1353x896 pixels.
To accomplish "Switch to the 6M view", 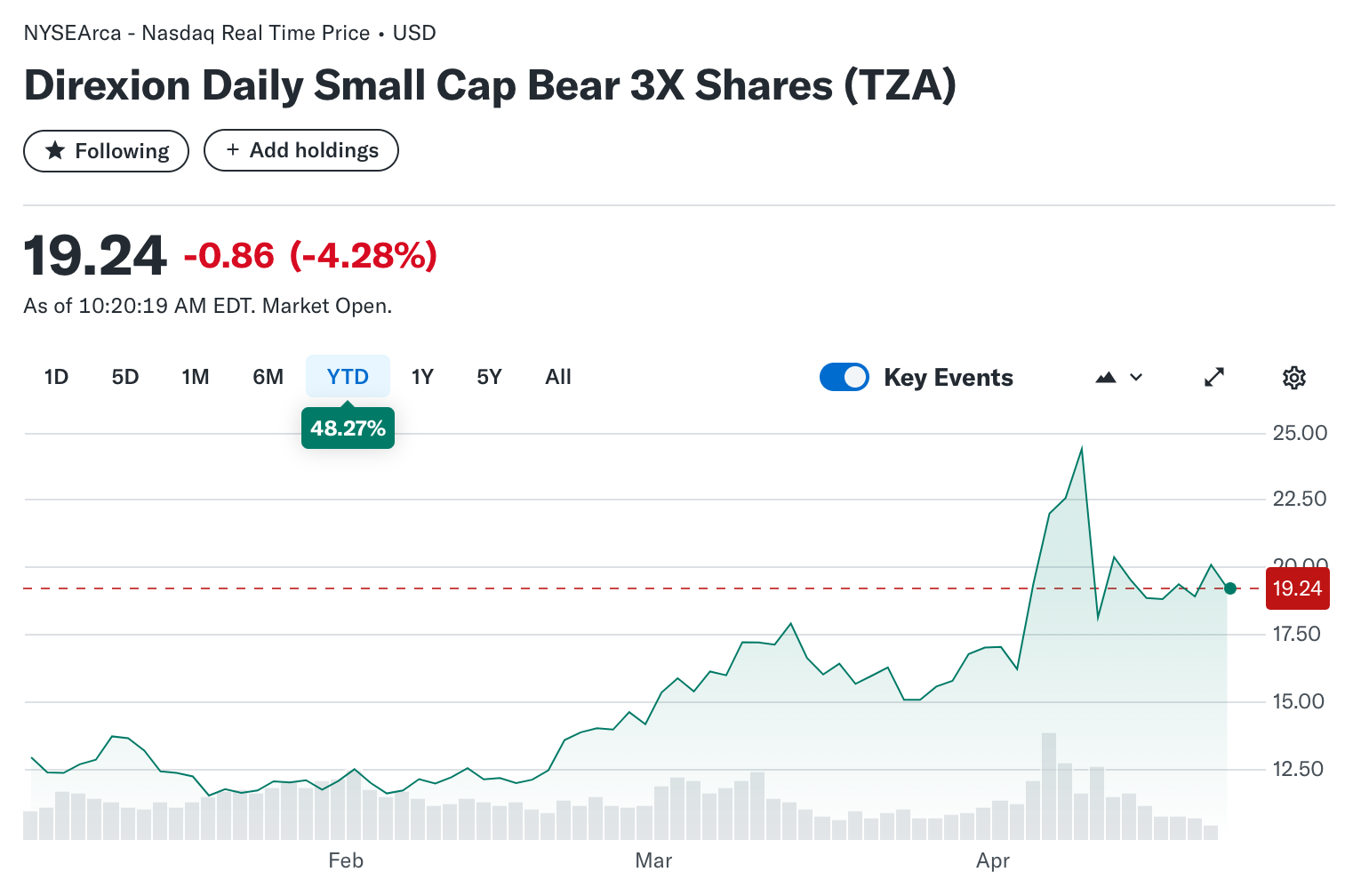I will [x=268, y=376].
